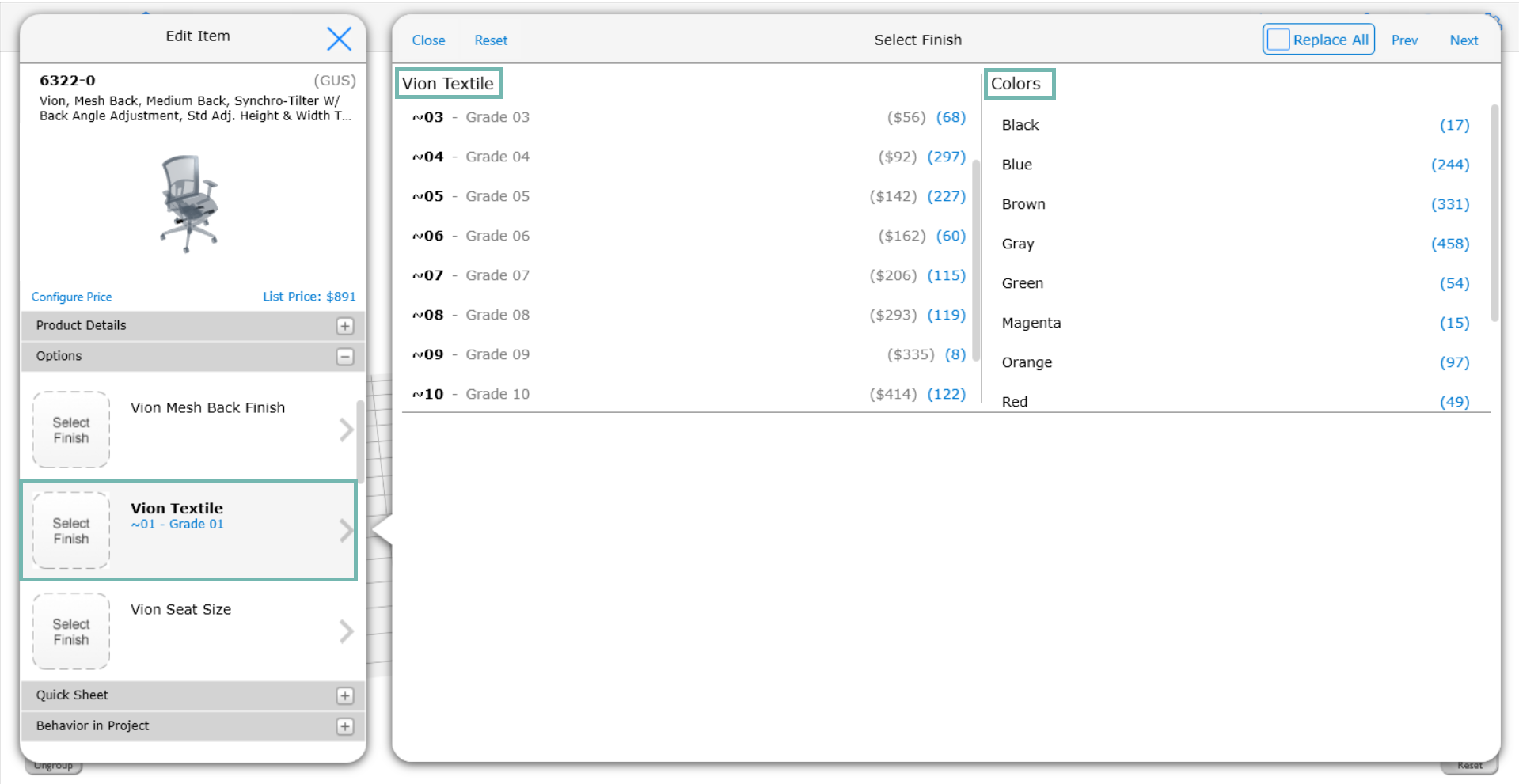The image size is (1519, 784).
Task: Select Grade 06 textile
Action: pos(689,236)
